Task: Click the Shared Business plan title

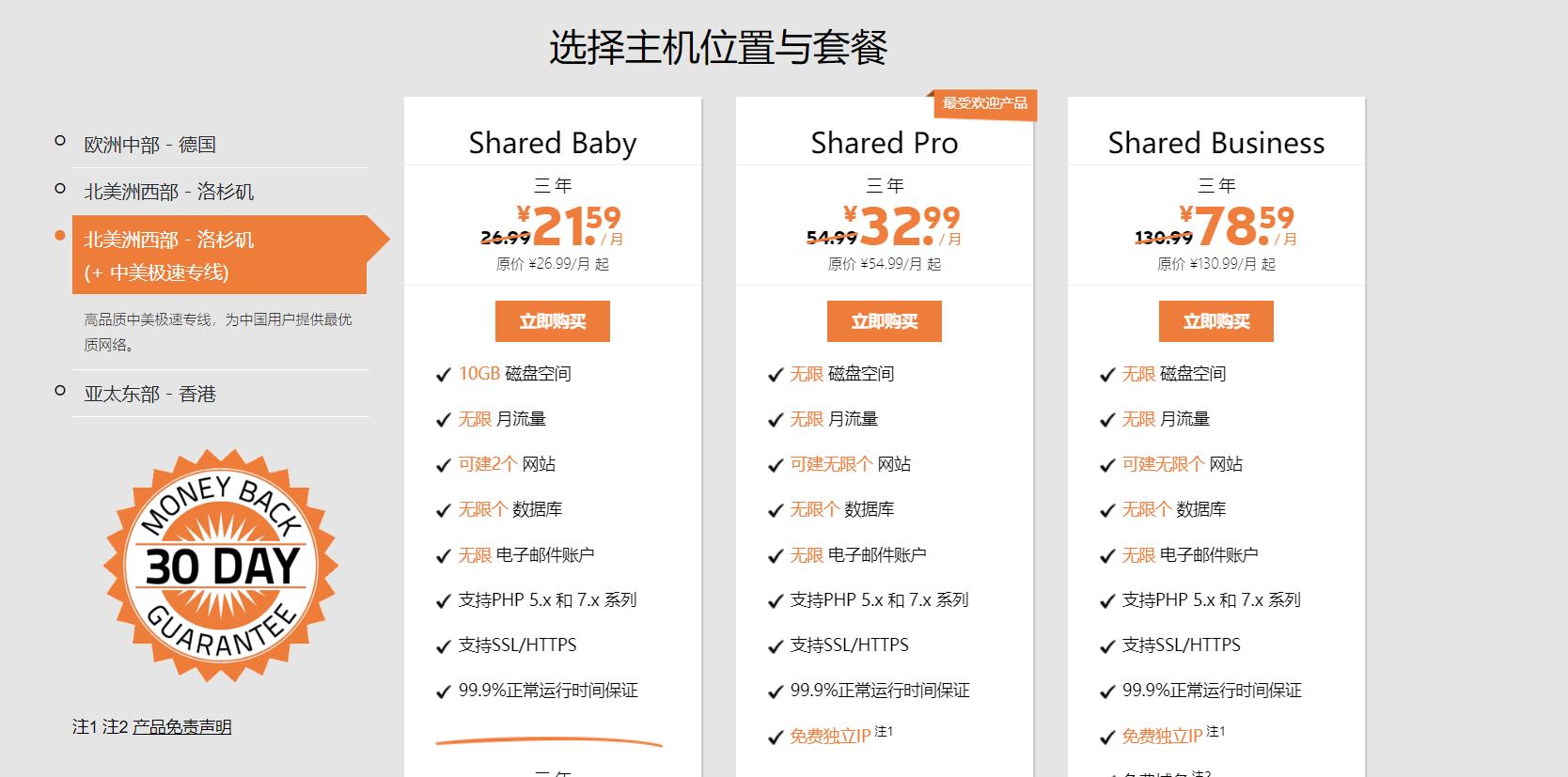Action: (x=1216, y=142)
